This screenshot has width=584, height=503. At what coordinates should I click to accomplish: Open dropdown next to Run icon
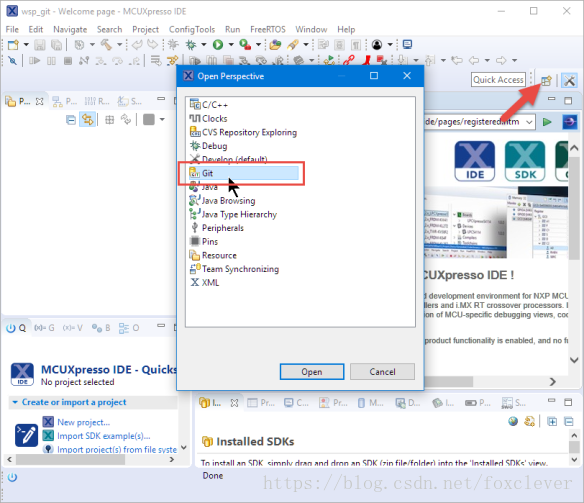coord(231,45)
